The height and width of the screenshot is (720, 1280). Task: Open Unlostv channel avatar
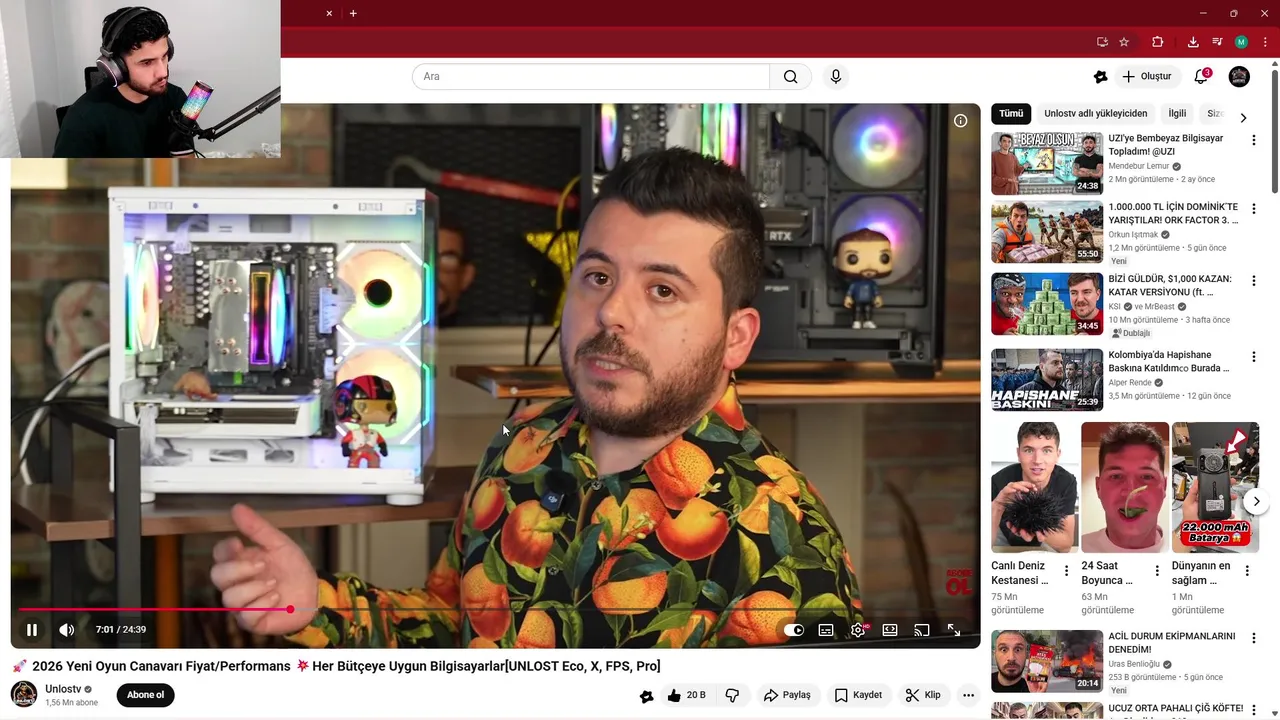pyautogui.click(x=24, y=694)
